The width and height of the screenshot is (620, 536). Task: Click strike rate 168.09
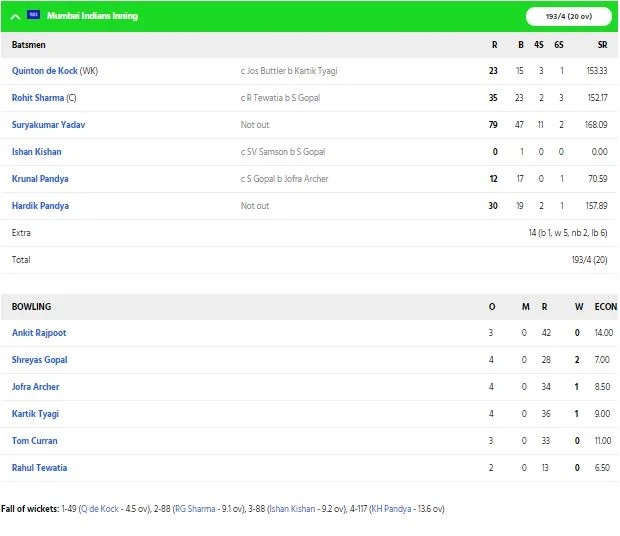tap(596, 125)
